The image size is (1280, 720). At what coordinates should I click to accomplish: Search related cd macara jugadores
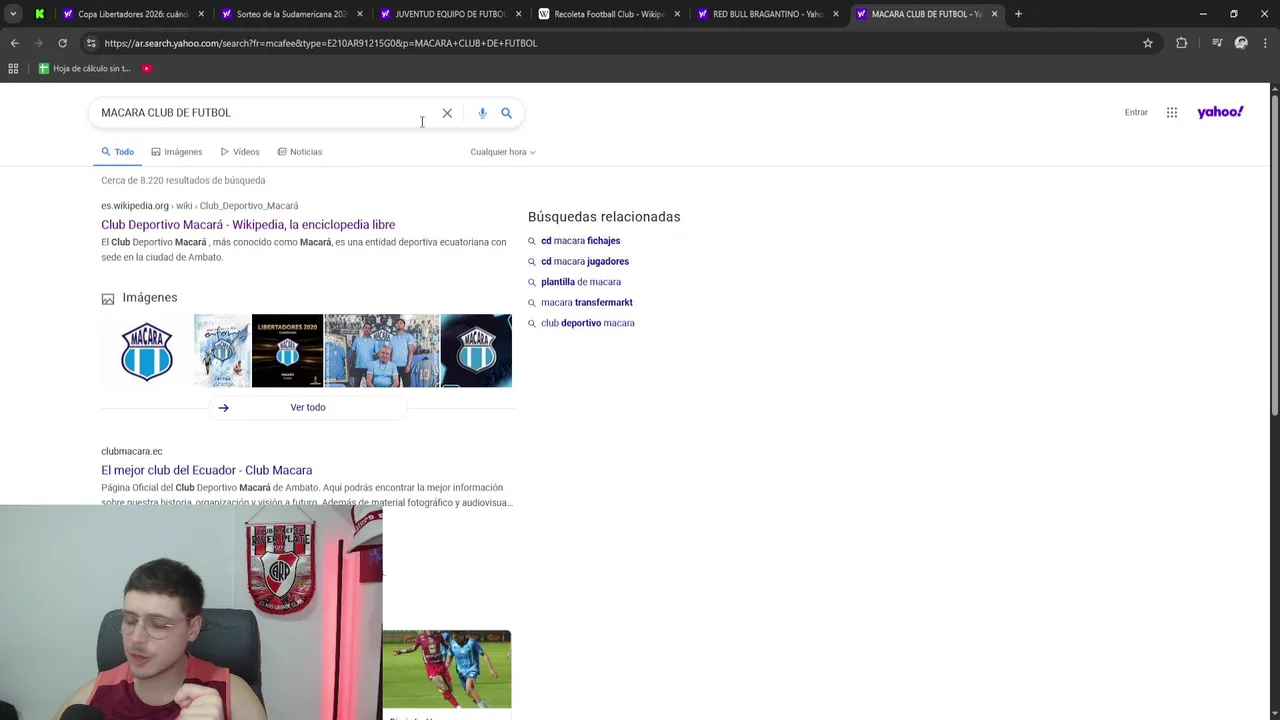point(585,261)
